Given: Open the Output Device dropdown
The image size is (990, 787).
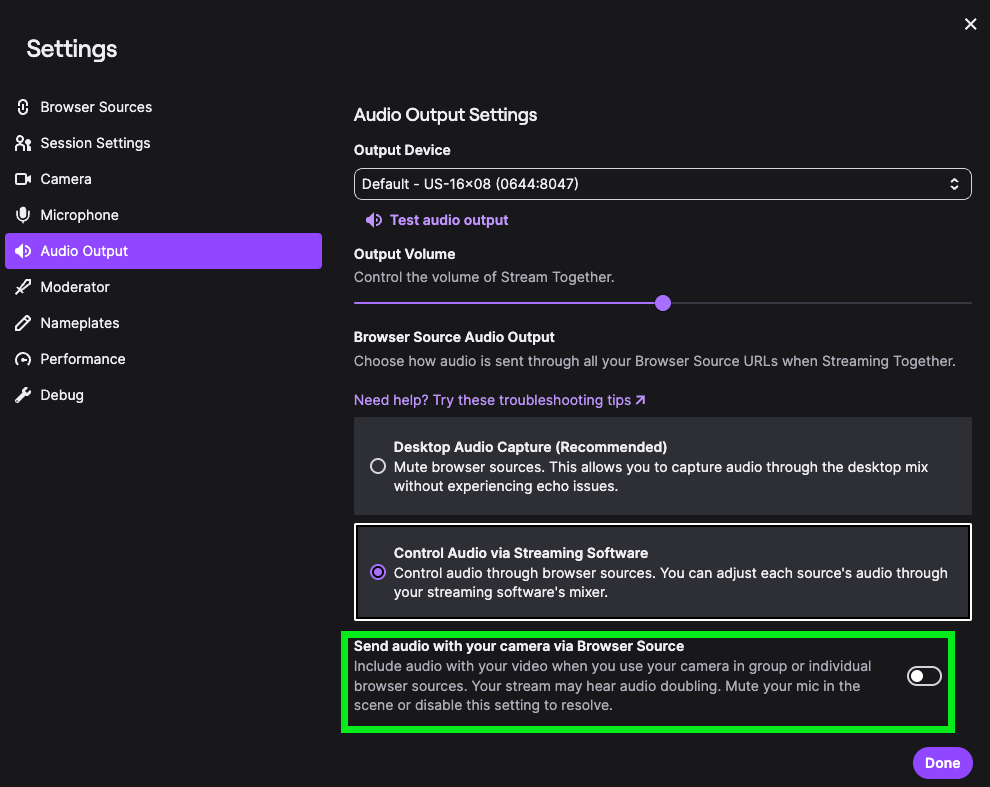Looking at the screenshot, I should point(662,184).
